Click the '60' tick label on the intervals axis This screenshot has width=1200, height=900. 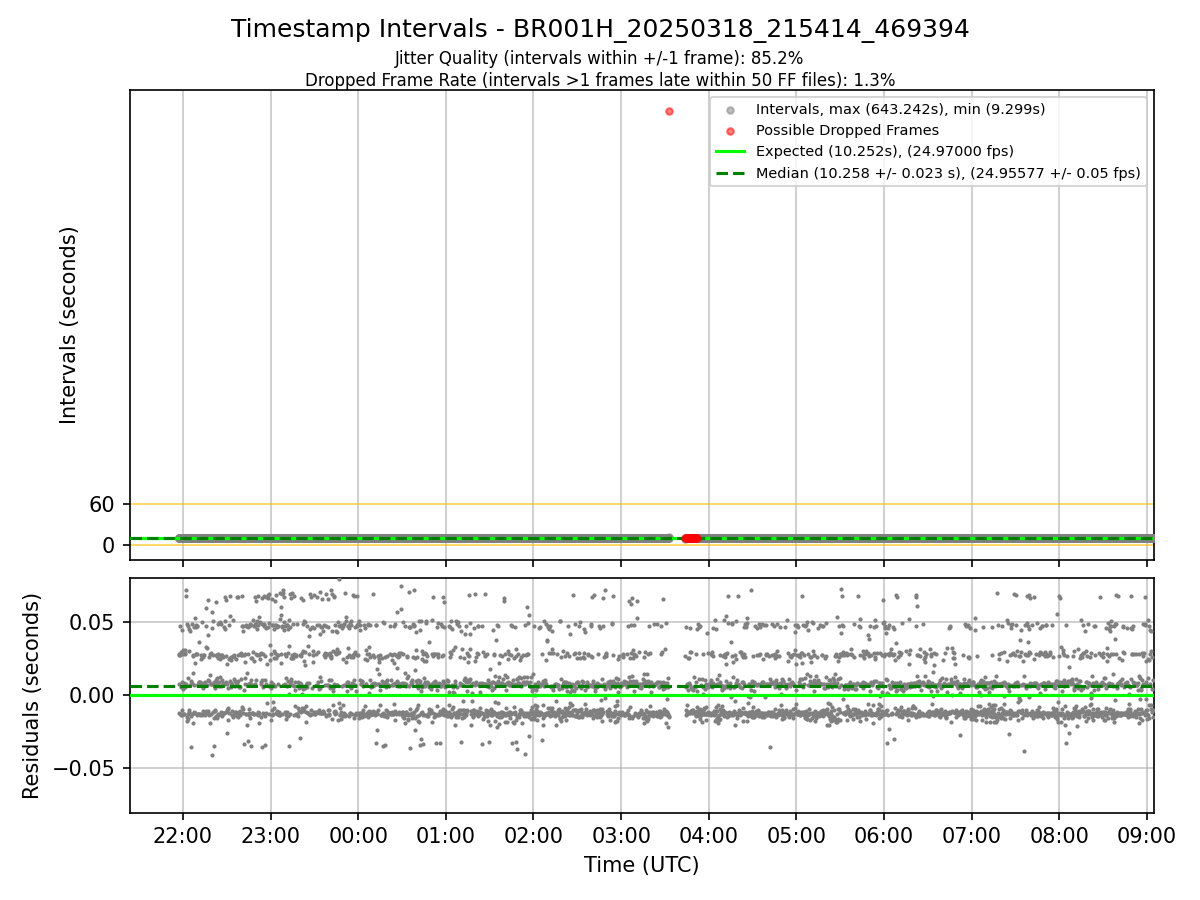point(103,504)
